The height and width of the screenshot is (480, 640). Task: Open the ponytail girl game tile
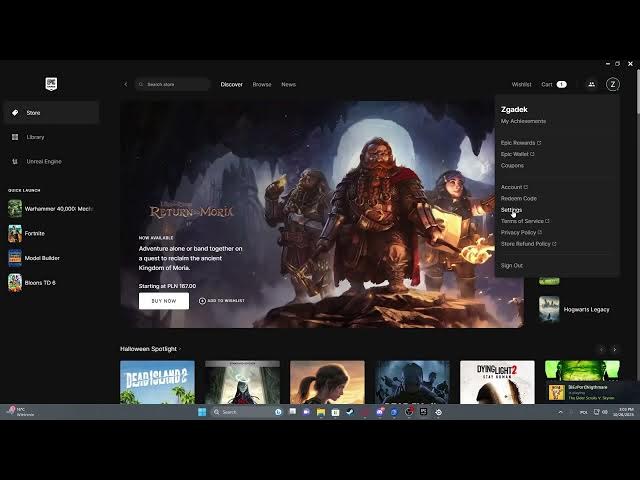327,382
